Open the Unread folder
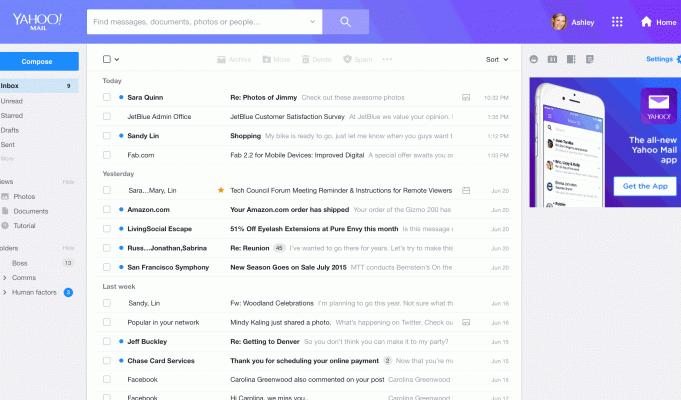Screen dimensions: 681x400 (x=11, y=101)
